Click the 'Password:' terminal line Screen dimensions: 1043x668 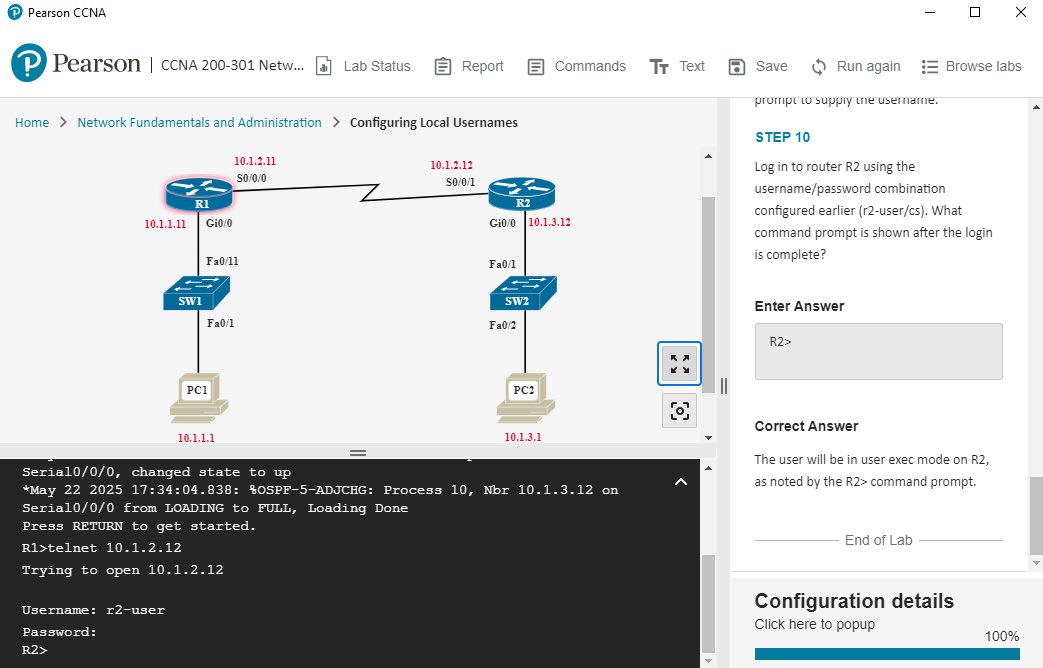coord(59,632)
